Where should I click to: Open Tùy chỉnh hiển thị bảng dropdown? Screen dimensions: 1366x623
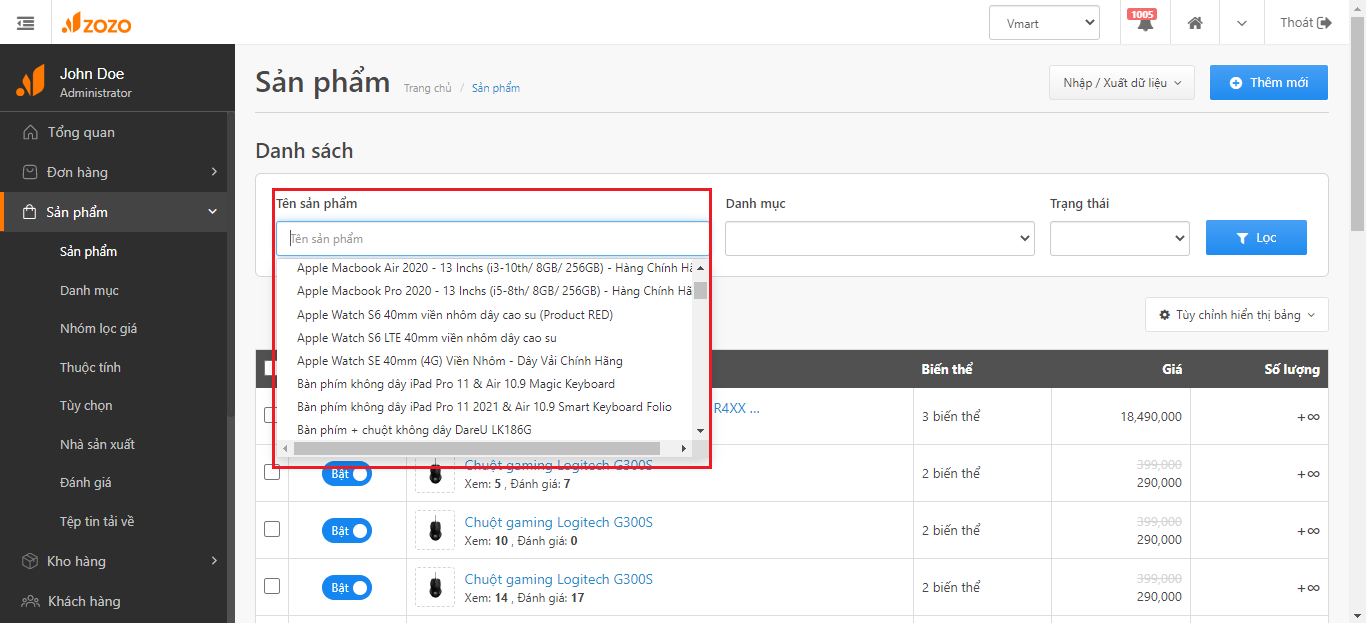1237,315
